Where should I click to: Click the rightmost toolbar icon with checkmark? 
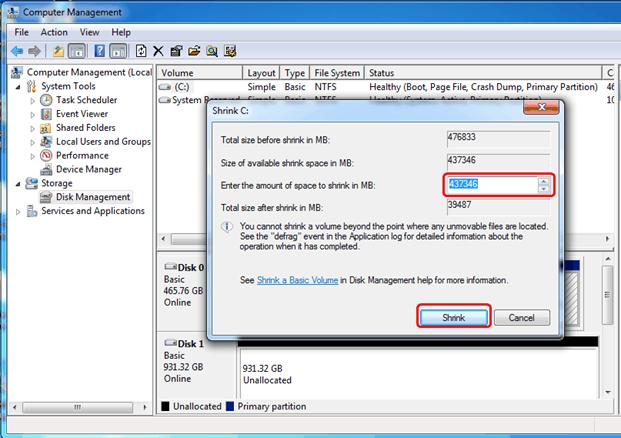(230, 51)
